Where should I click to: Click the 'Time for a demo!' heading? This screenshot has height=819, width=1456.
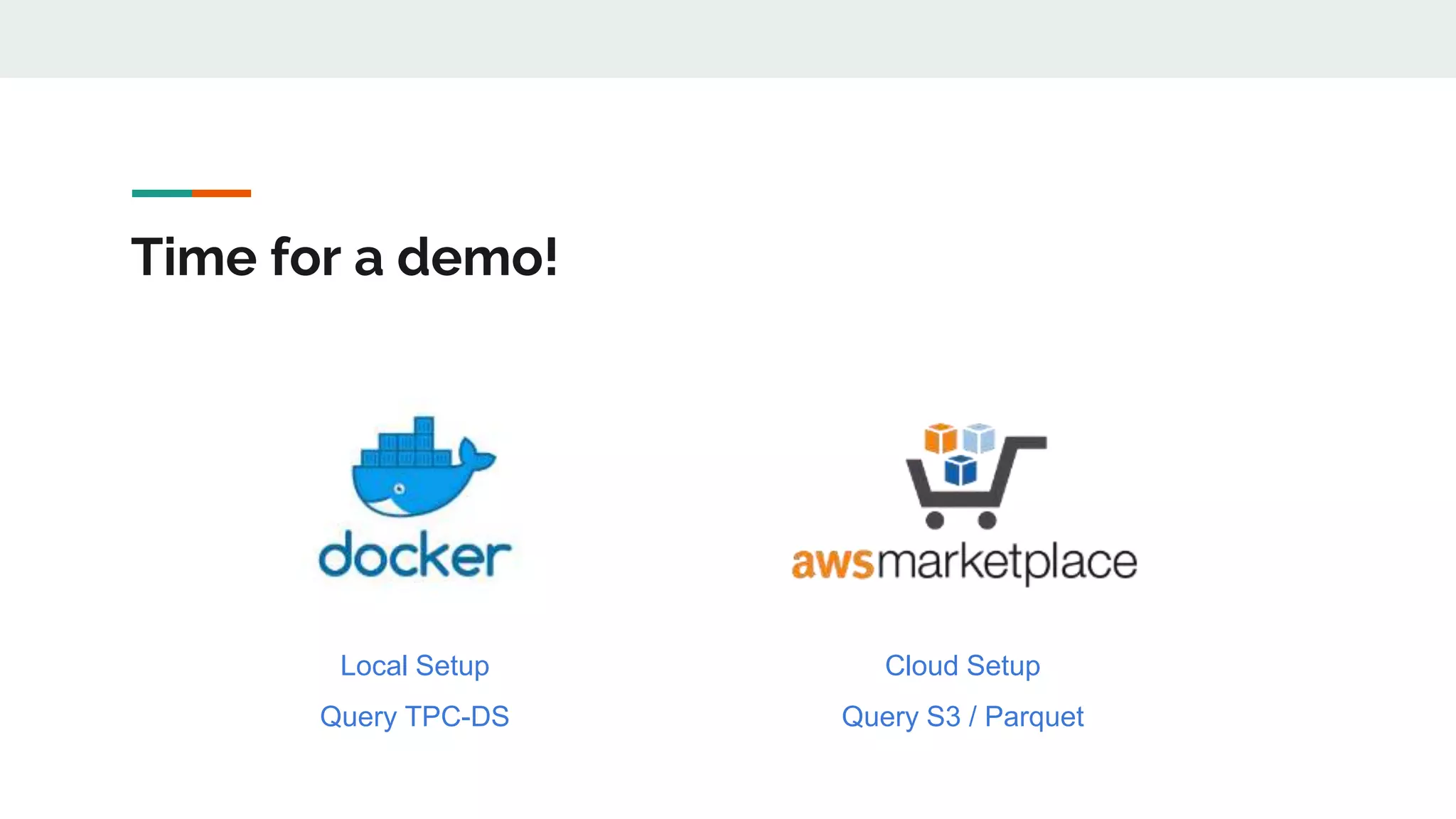coord(345,257)
